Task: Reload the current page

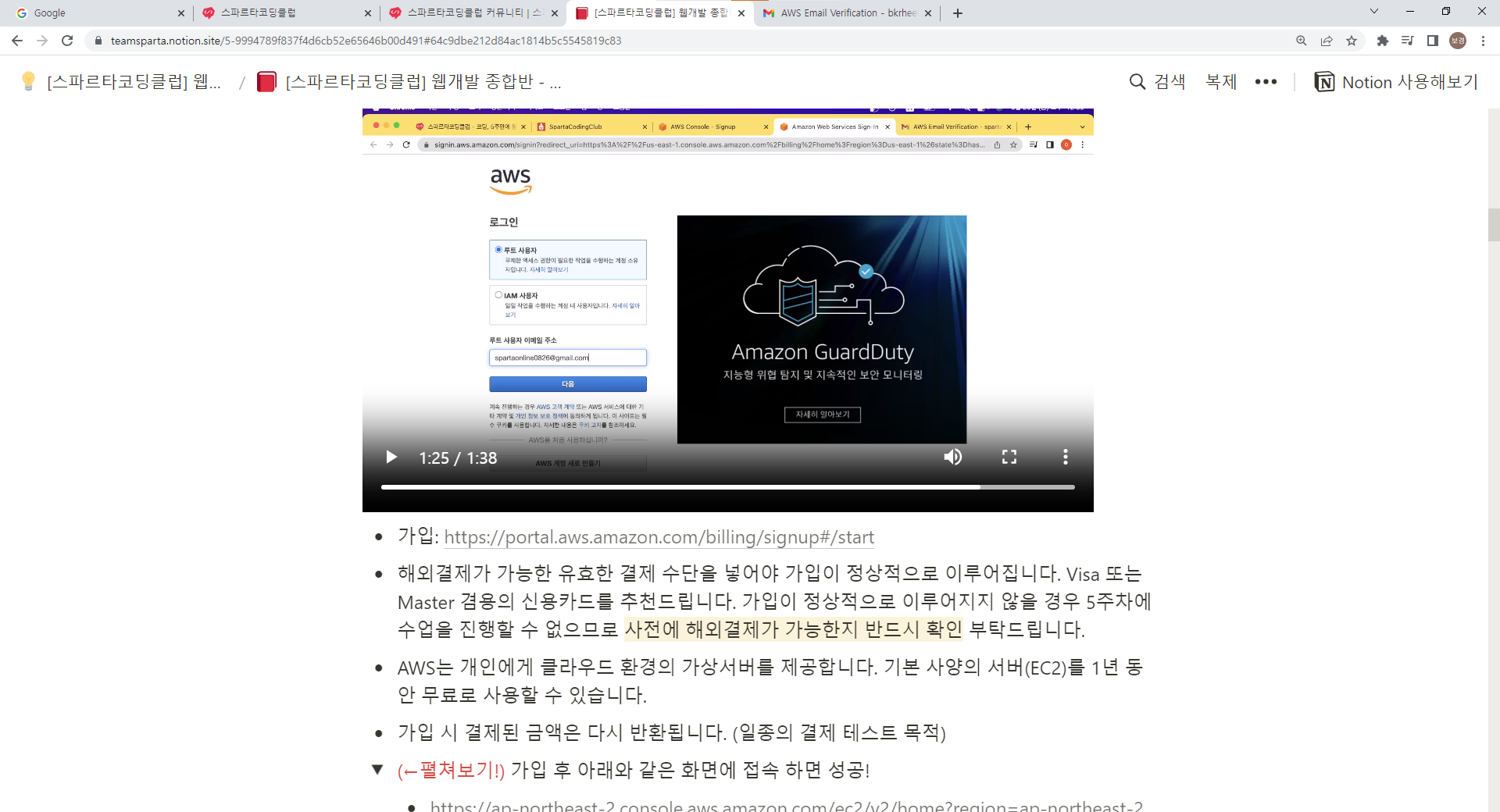Action: pos(67,41)
